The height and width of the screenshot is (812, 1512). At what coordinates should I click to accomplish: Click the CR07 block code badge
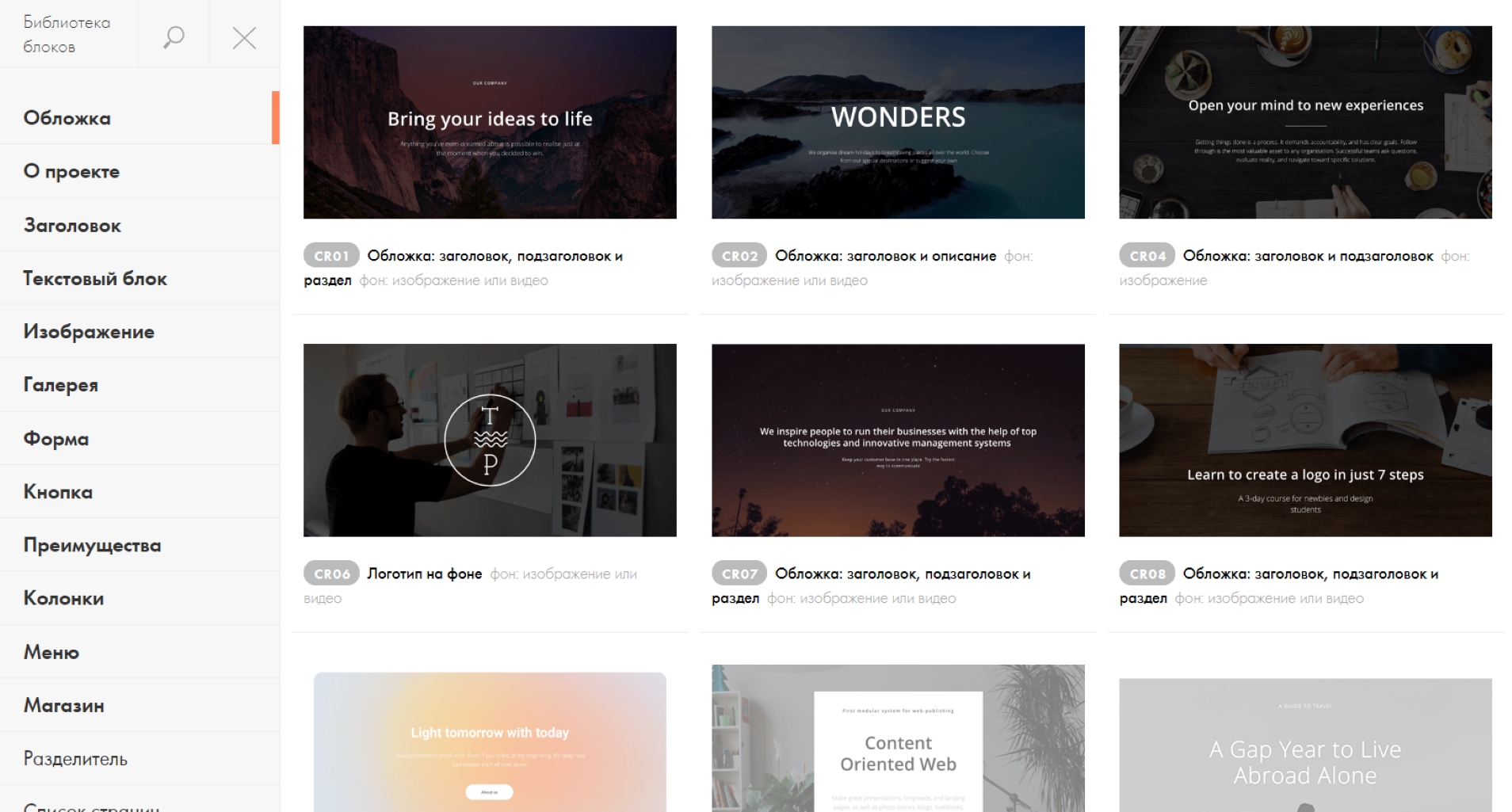[739, 574]
